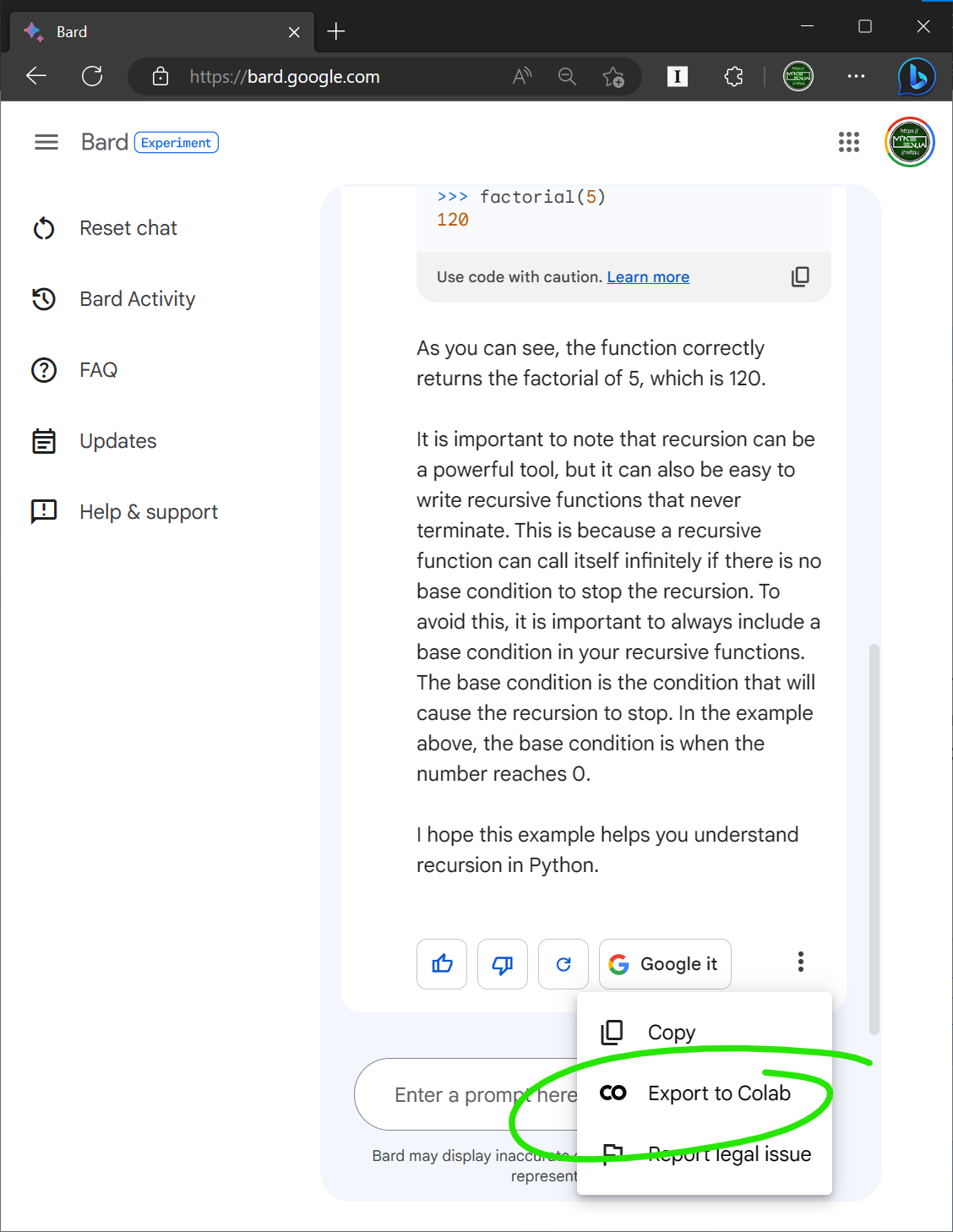Click the thumbs up icon on Bard's response
Image resolution: width=953 pixels, height=1232 pixels.
click(441, 964)
